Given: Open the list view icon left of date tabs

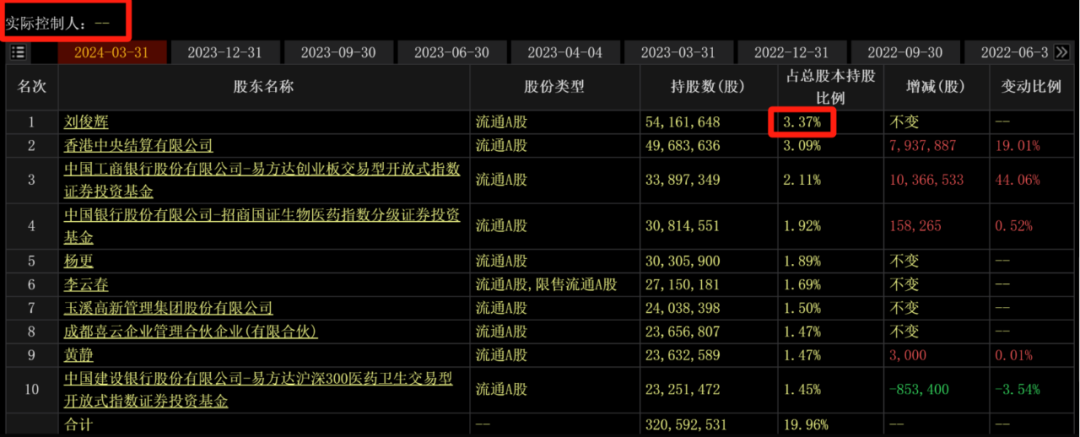Looking at the screenshot, I should tap(17, 52).
